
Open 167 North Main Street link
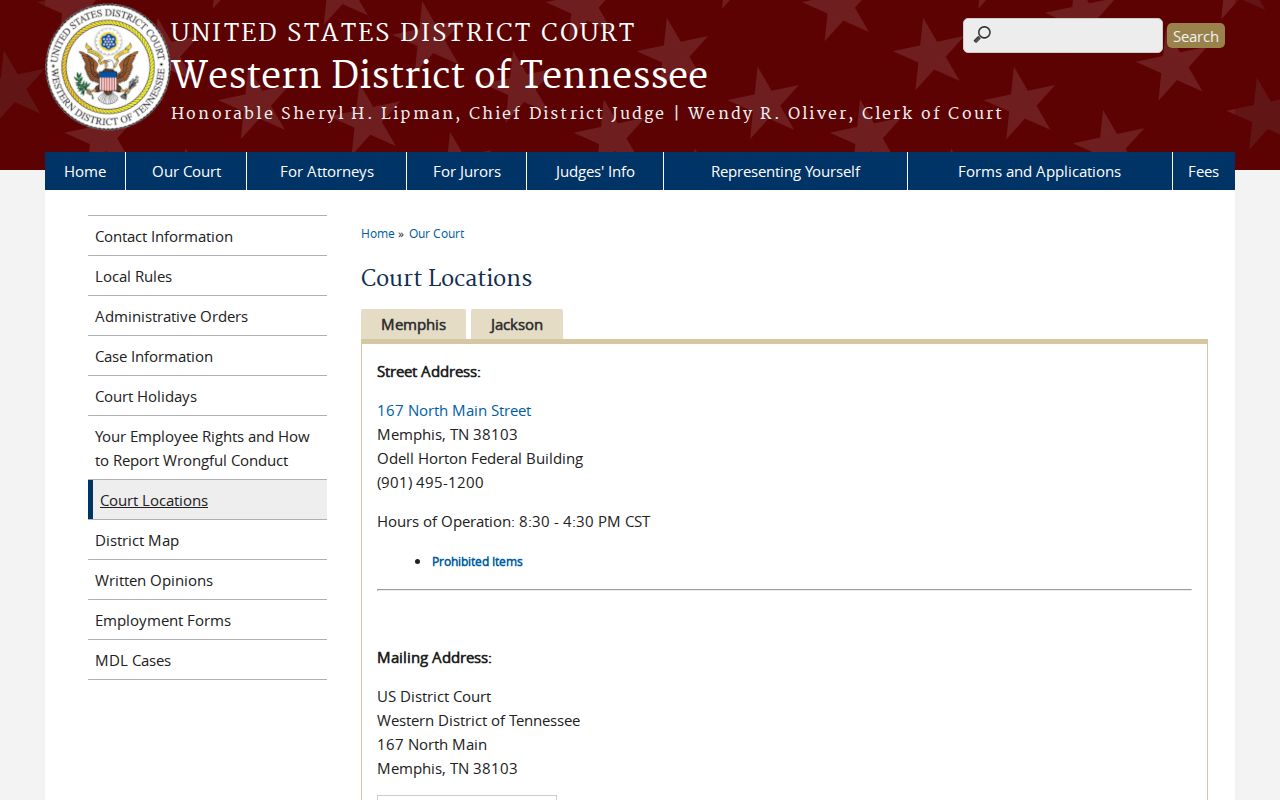454,410
